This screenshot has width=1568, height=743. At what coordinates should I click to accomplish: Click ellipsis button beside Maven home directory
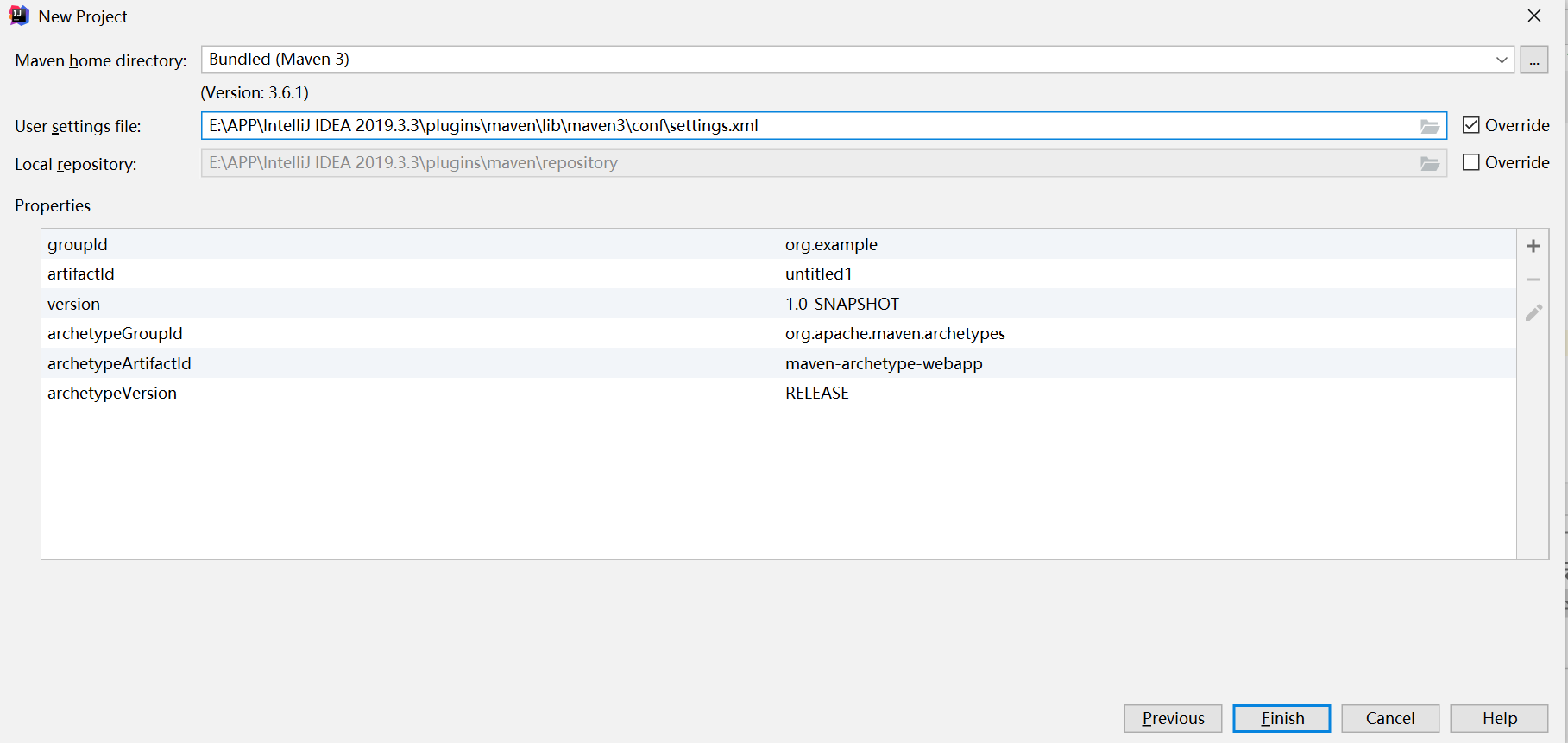1533,60
